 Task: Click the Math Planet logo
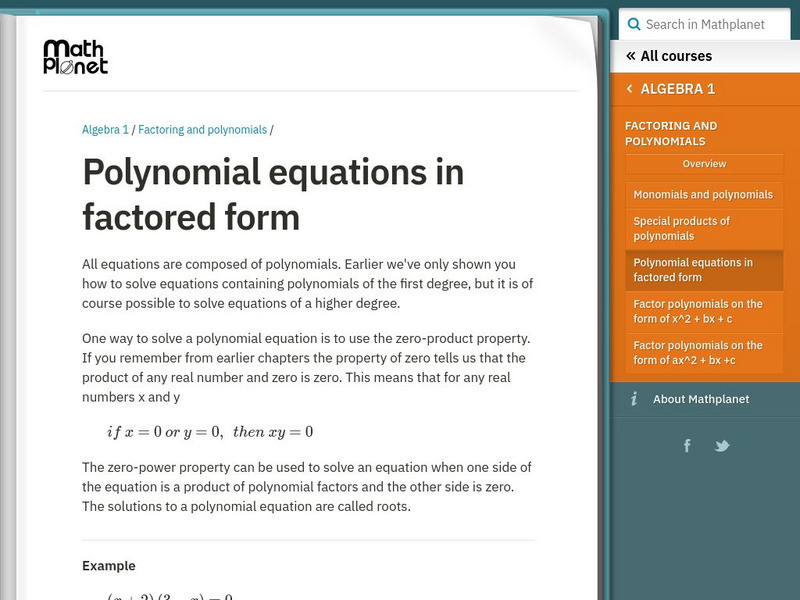pos(76,57)
